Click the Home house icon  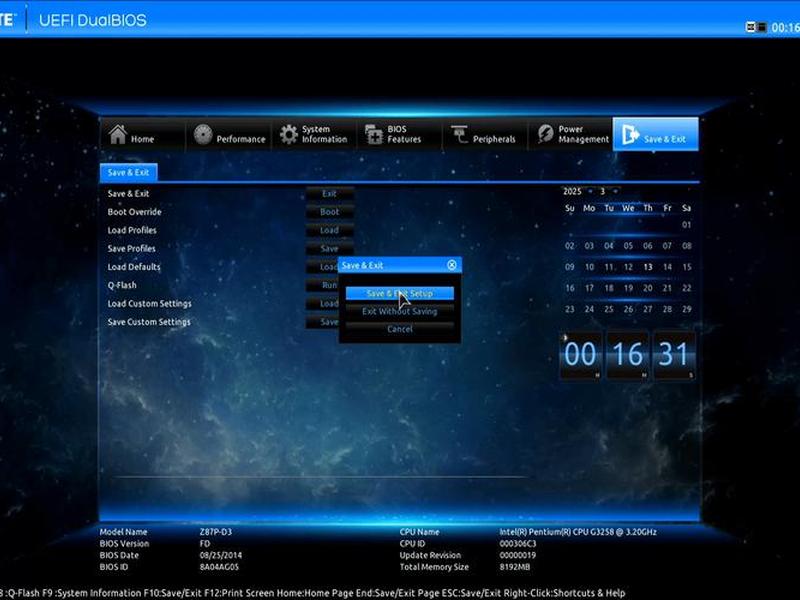point(118,134)
